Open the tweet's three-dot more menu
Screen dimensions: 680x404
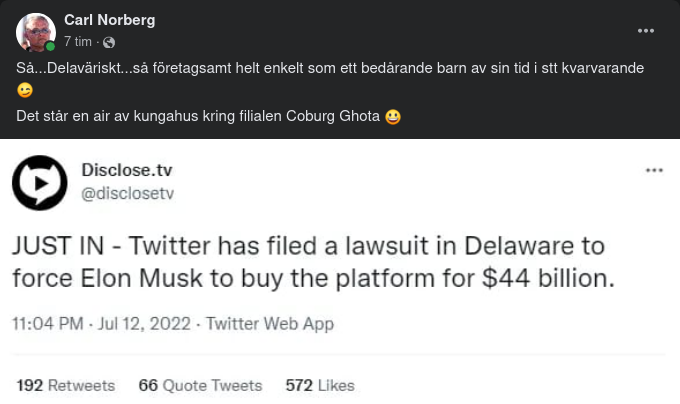(654, 171)
